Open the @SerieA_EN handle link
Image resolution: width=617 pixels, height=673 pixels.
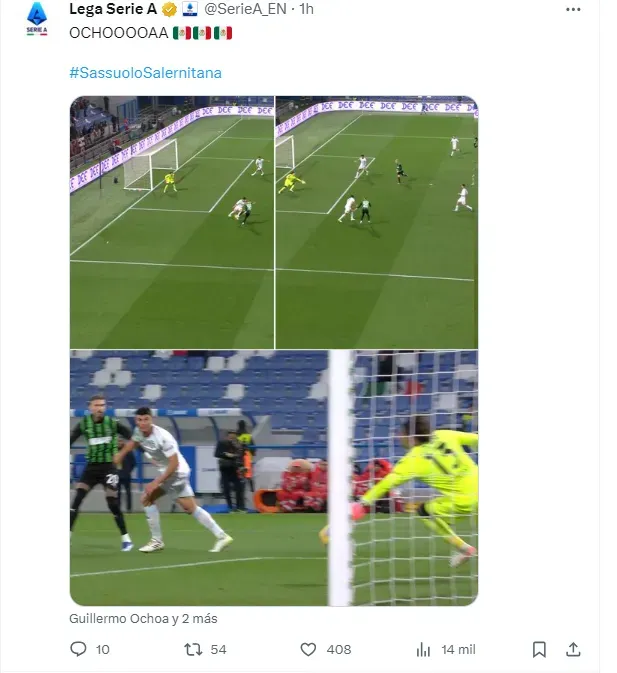245,9
